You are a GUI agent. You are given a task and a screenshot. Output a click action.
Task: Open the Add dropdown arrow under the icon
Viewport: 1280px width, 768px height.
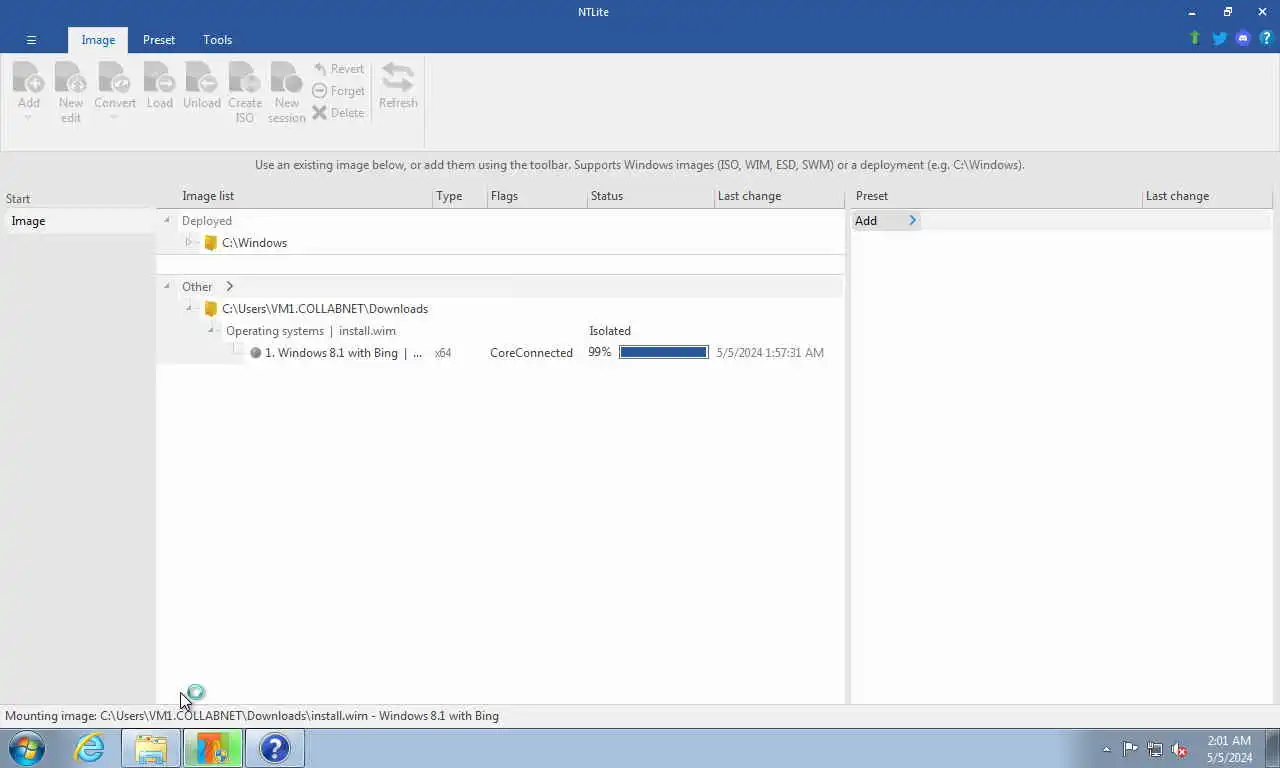tap(28, 117)
